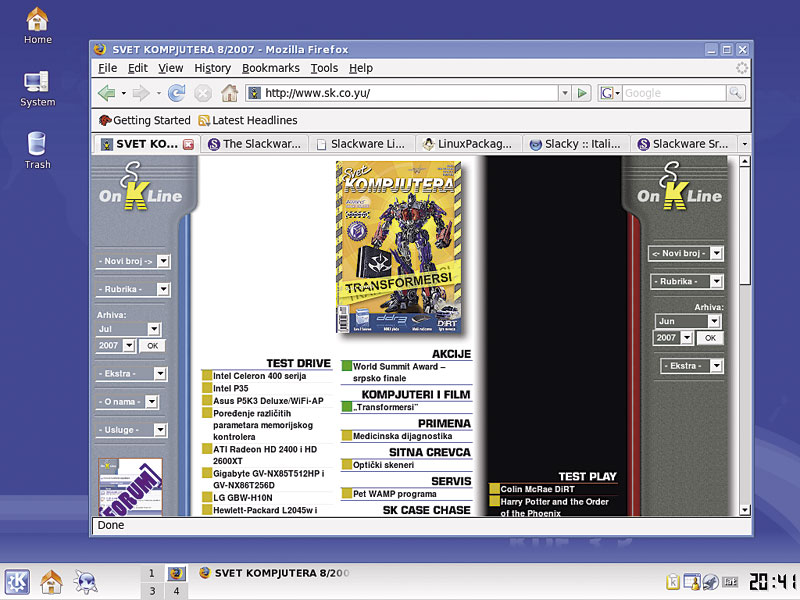Viewport: 800px width, 600px height.
Task: Click the Forum thumbnail in left sidebar
Action: [x=130, y=487]
